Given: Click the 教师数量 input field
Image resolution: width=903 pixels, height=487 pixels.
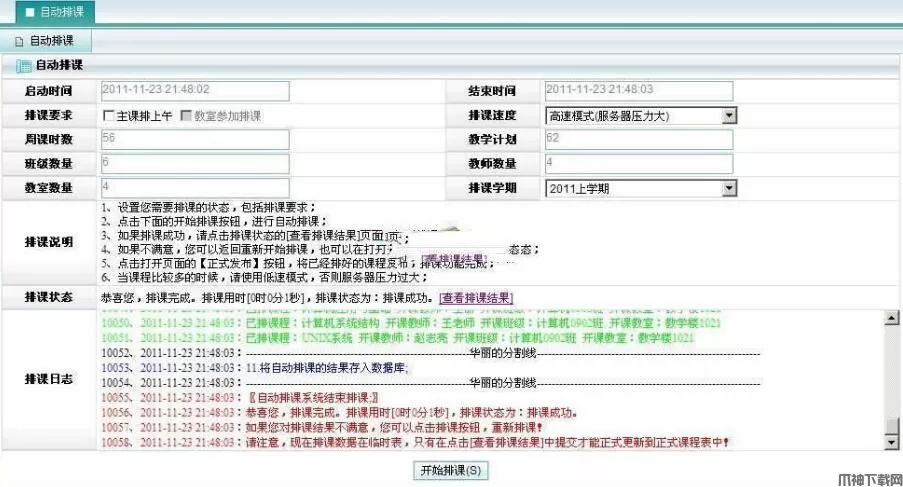Looking at the screenshot, I should tap(639, 163).
